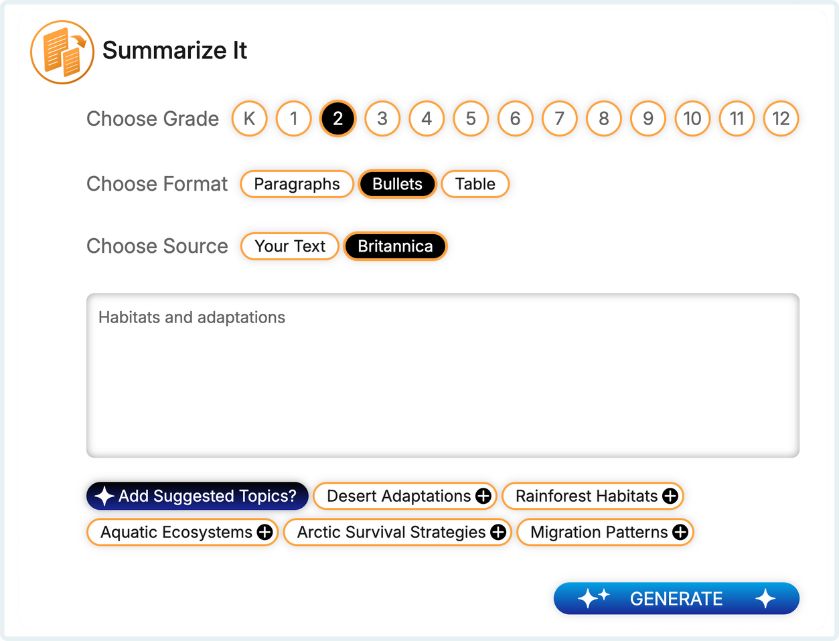Click plus icon on Arctic Survival Strategies
The width and height of the screenshot is (839, 641).
498,532
